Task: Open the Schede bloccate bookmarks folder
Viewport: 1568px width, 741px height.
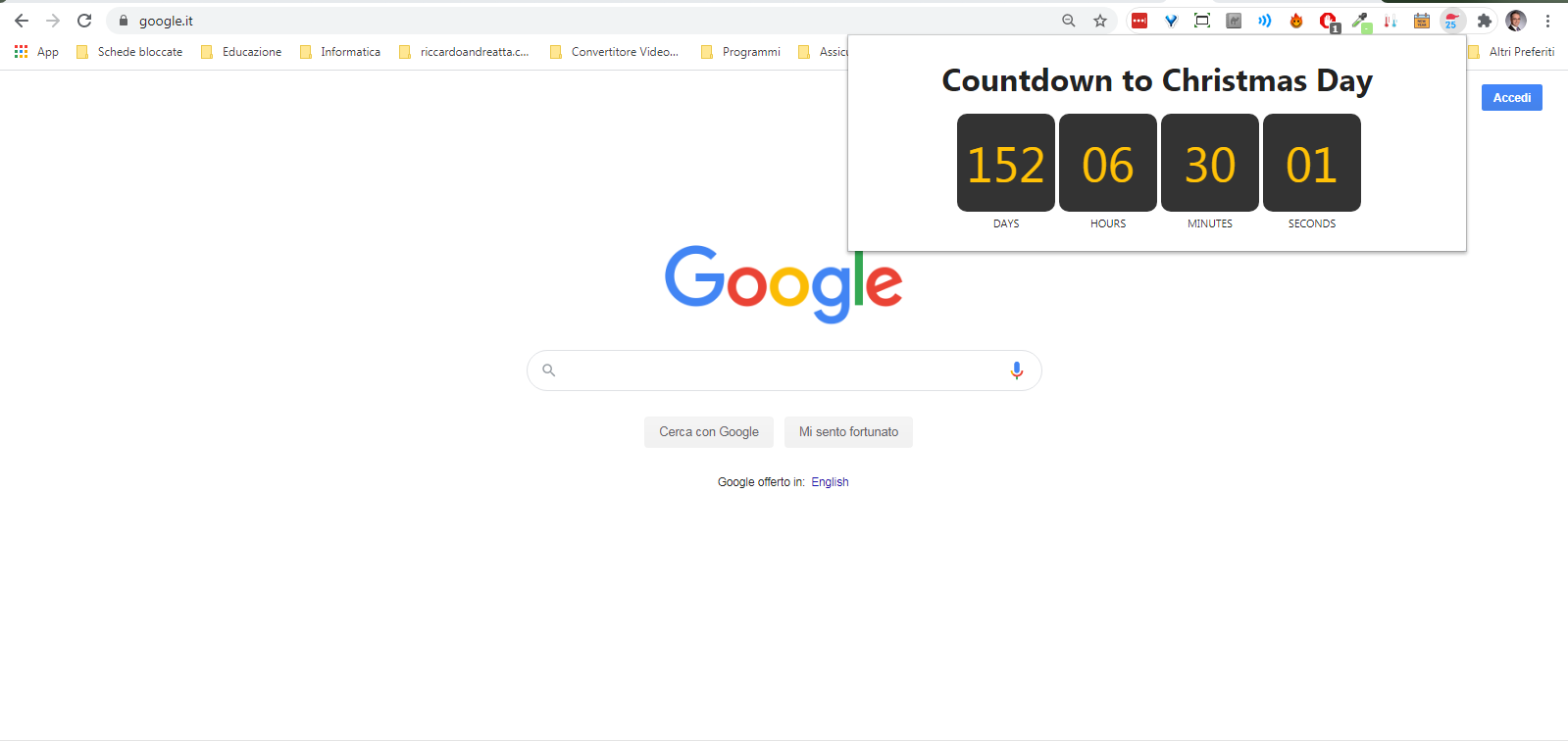Action: click(129, 52)
